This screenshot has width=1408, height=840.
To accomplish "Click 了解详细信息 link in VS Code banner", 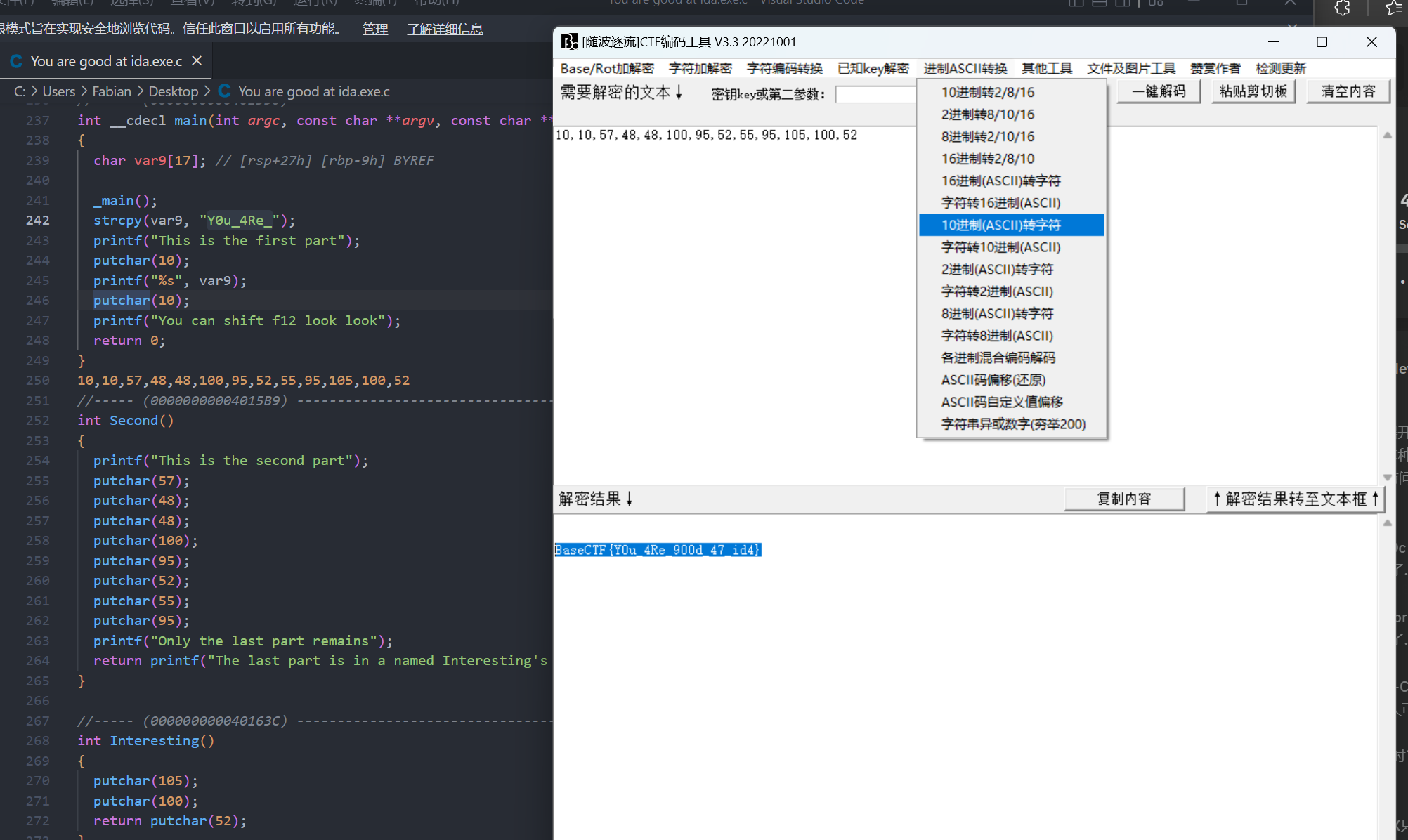I will click(445, 29).
